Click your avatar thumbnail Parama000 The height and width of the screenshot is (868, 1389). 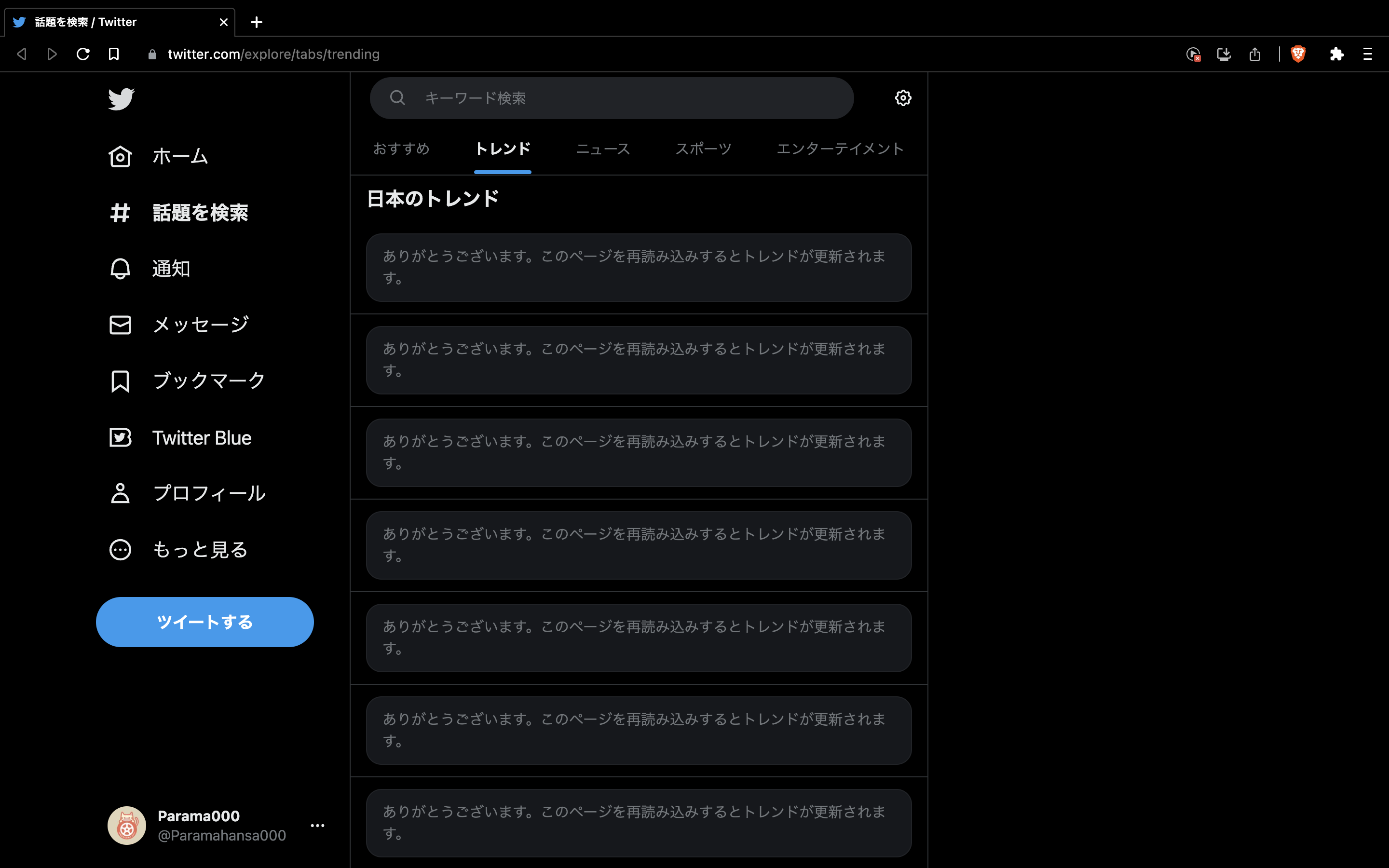click(x=126, y=825)
